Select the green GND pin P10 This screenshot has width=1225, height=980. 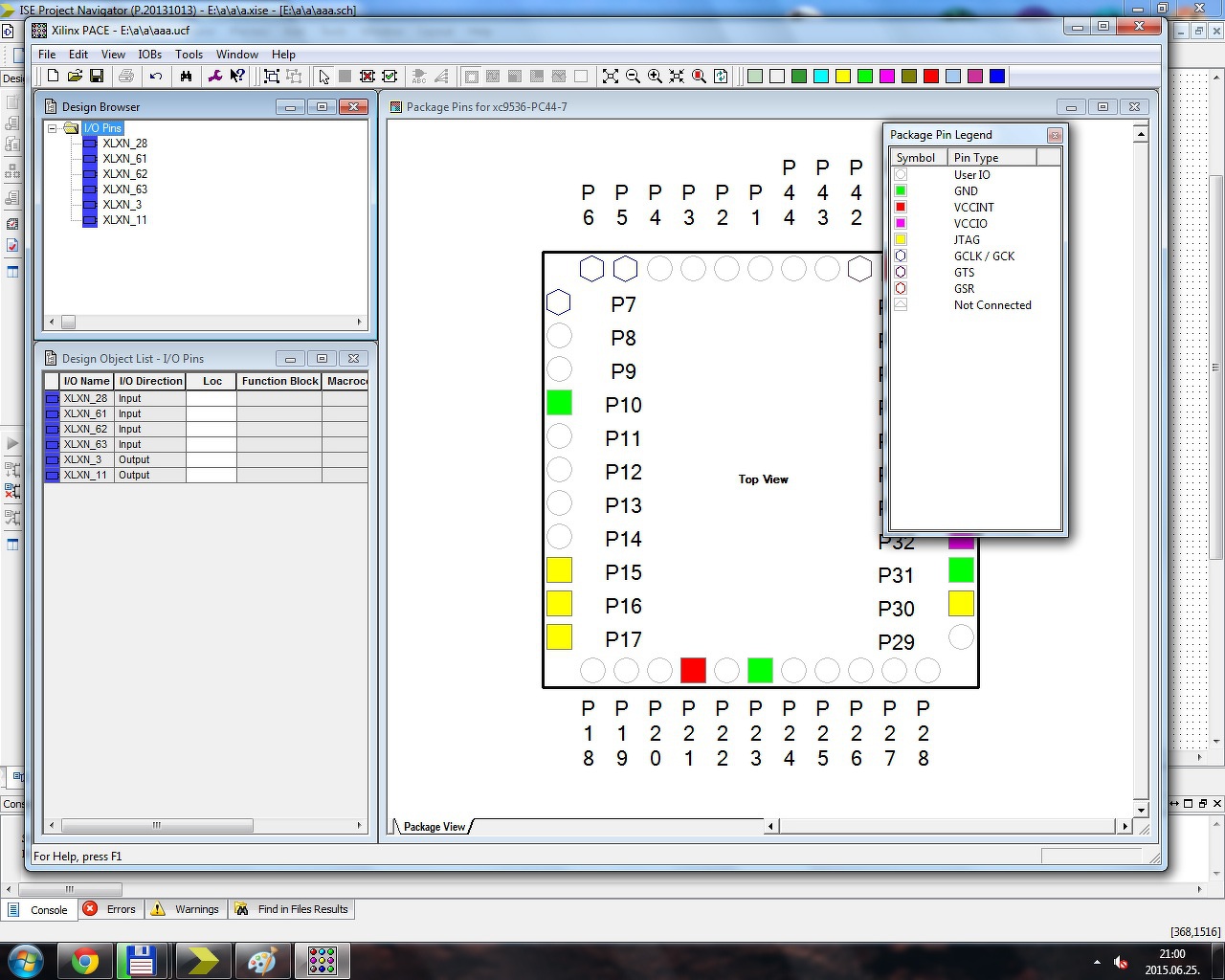[x=559, y=403]
